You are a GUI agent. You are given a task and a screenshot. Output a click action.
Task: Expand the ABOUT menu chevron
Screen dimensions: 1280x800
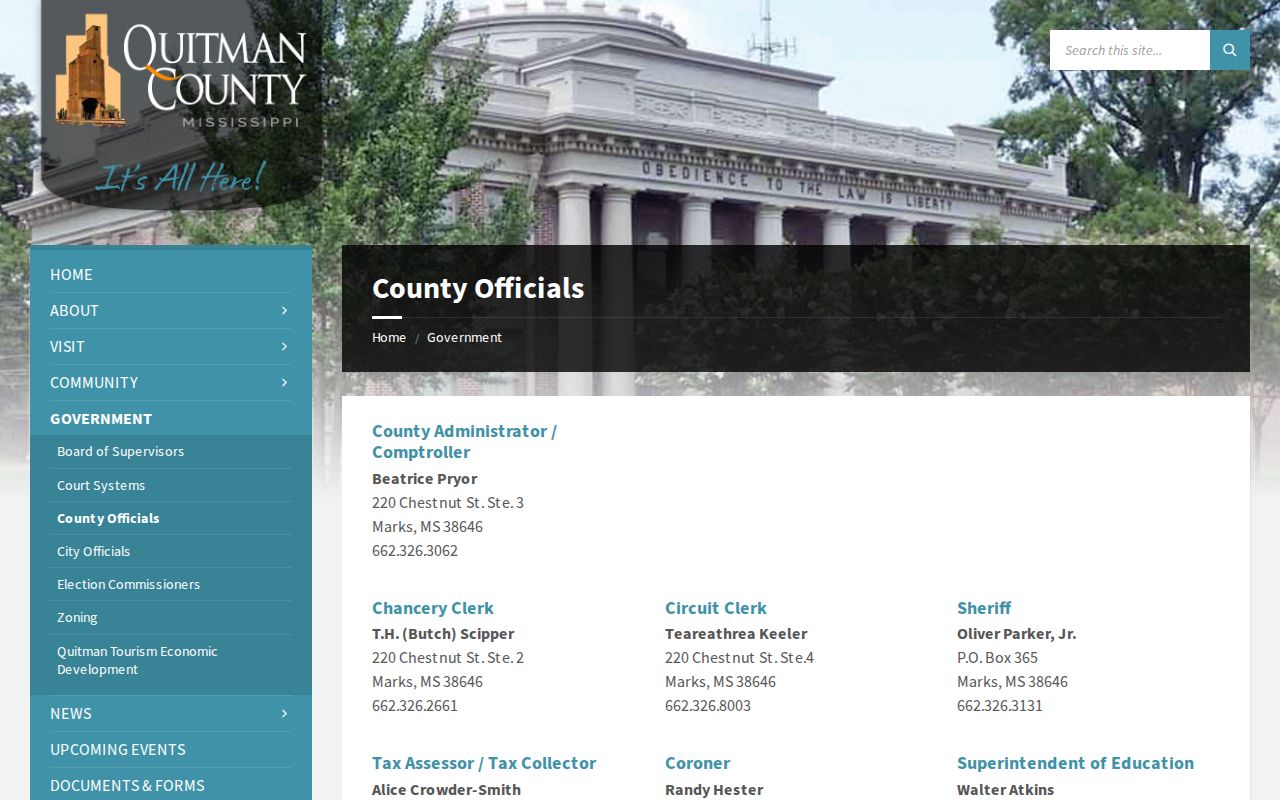pos(284,311)
